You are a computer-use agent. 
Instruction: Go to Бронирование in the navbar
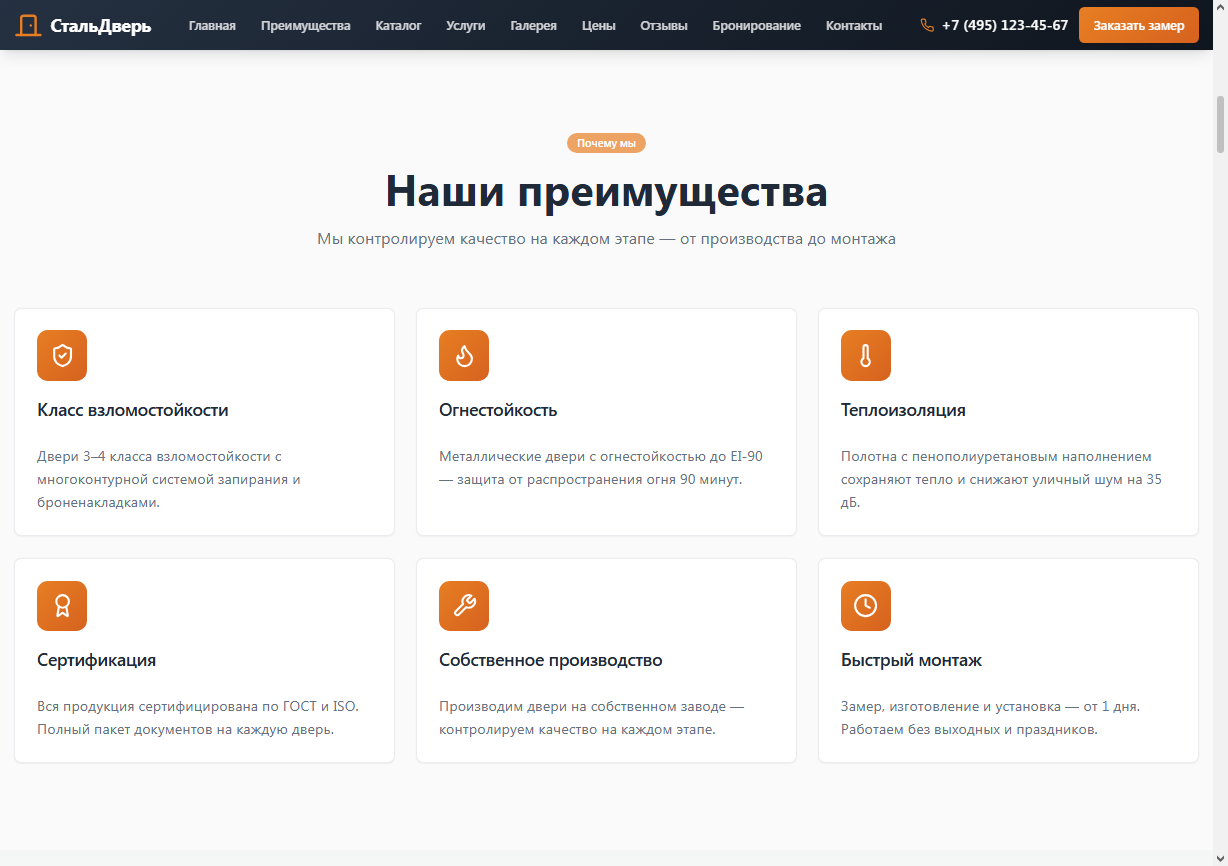757,25
